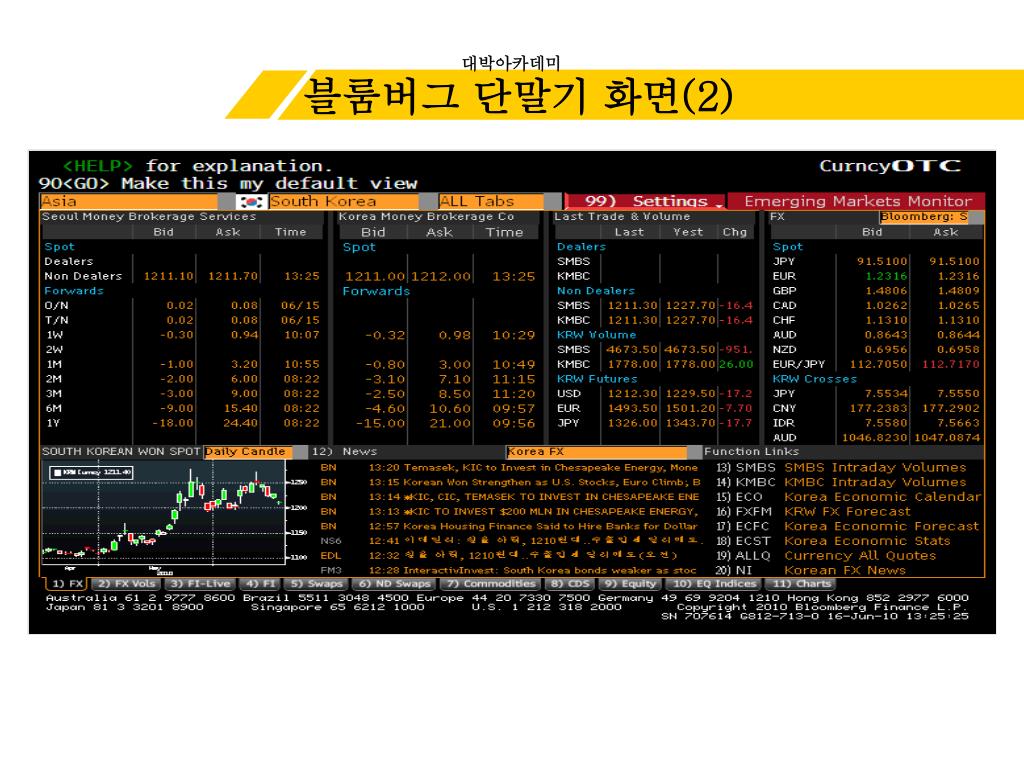
Task: Switch to the 2) FX Vols tab
Action: tap(127, 584)
